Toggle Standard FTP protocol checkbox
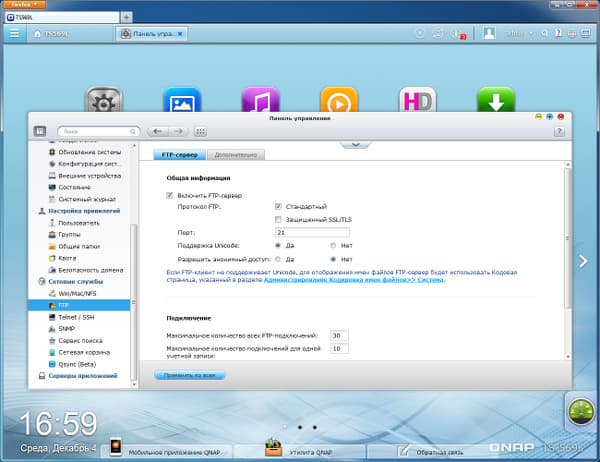Viewport: 600px width, 462px height. click(x=278, y=207)
